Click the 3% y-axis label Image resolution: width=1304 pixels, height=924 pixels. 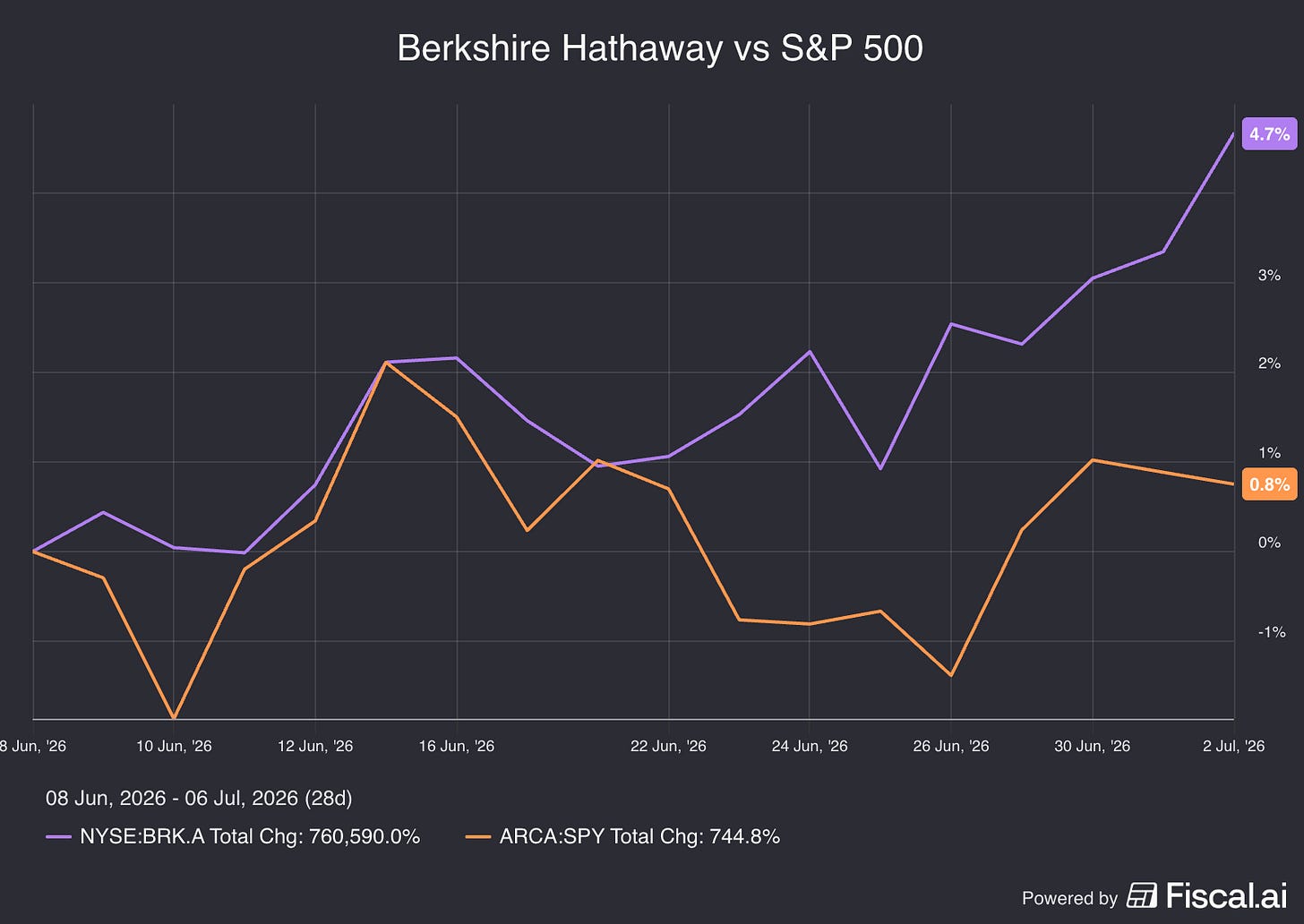point(1269,276)
